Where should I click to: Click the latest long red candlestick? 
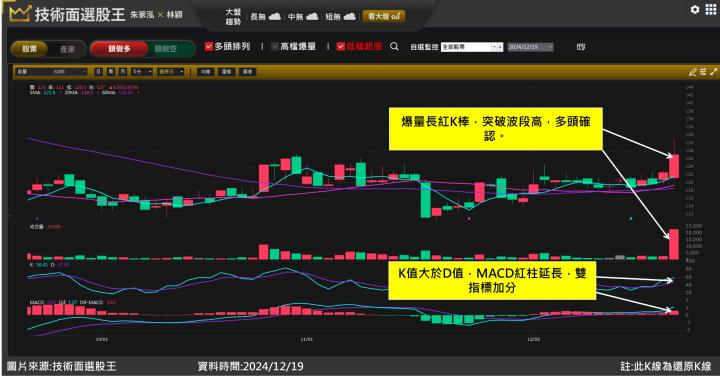(674, 166)
